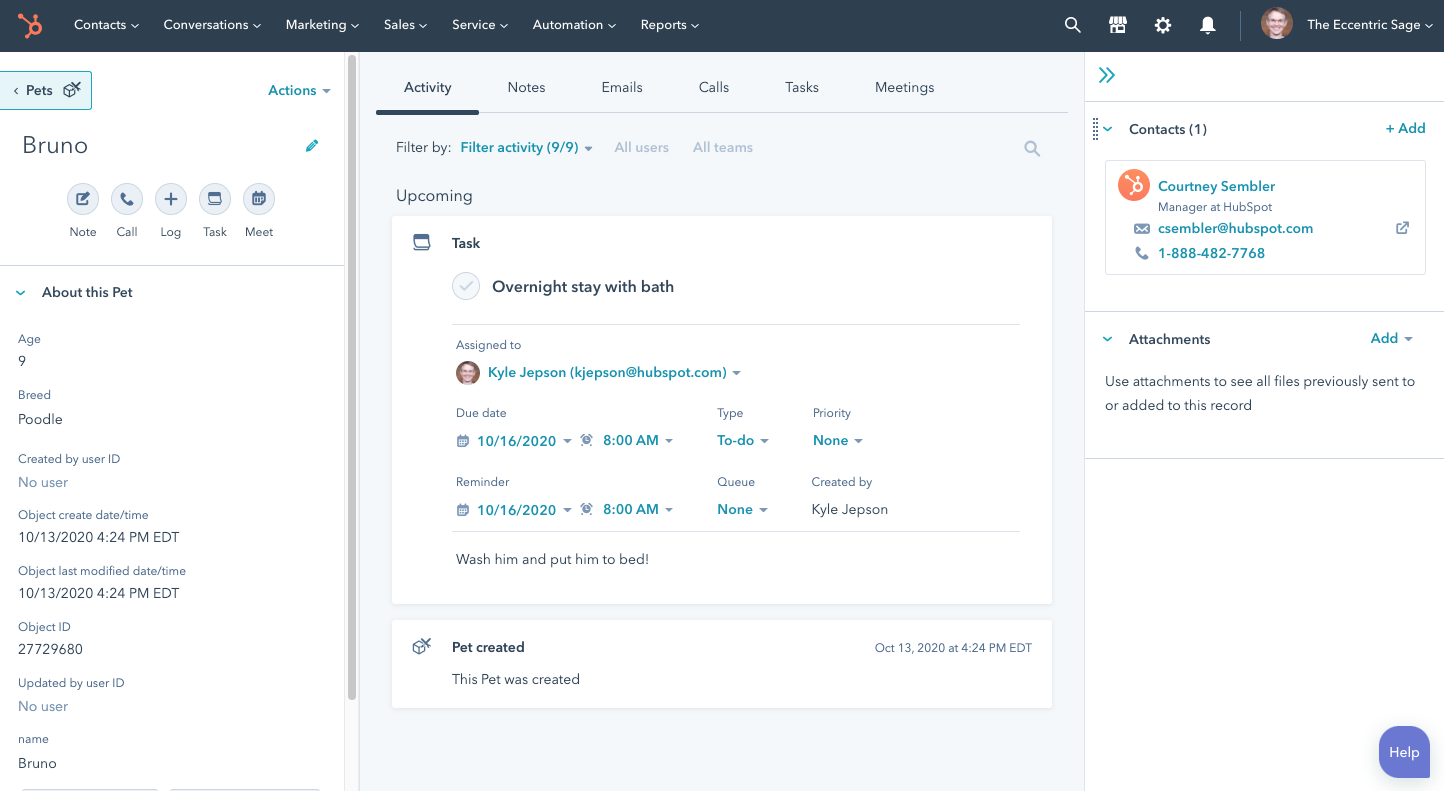
Task: Open global search in the top bar
Action: 1072,25
